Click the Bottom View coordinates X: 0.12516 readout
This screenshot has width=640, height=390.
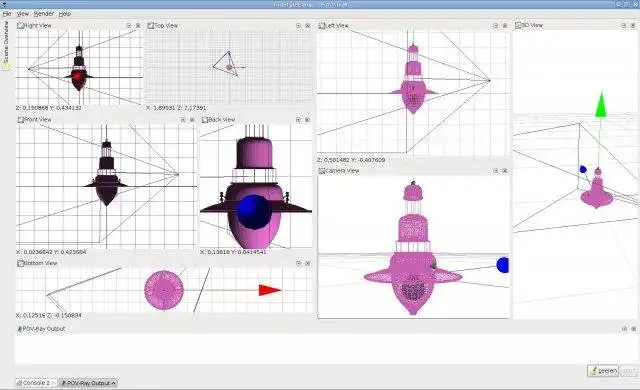(49, 315)
